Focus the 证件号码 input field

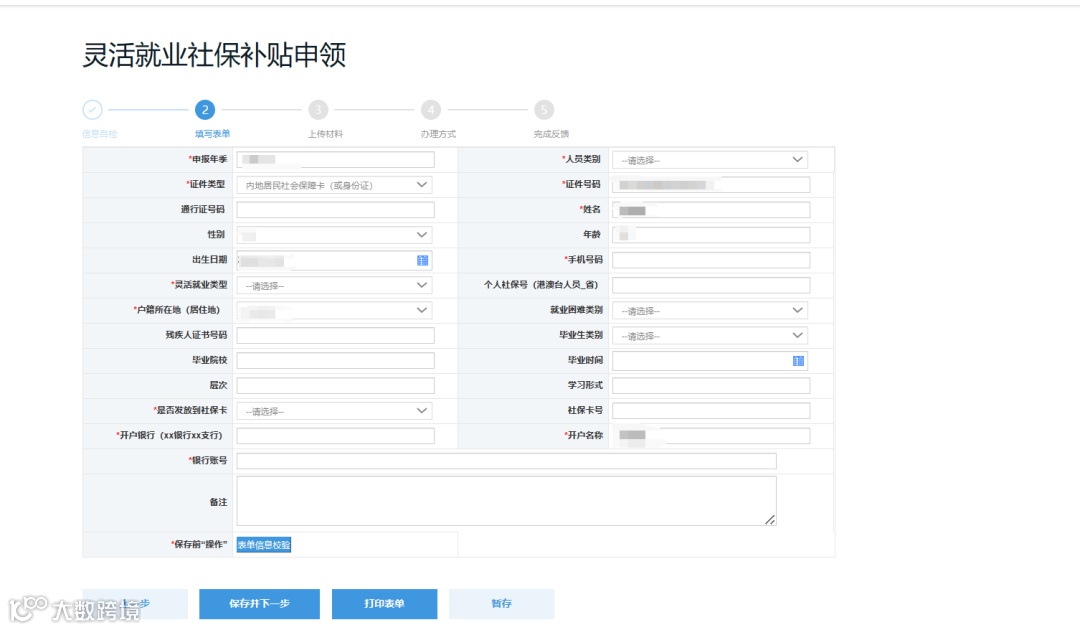tap(711, 185)
